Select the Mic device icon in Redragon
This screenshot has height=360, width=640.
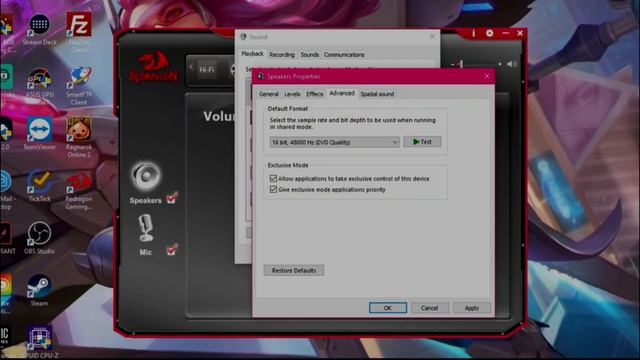145,229
